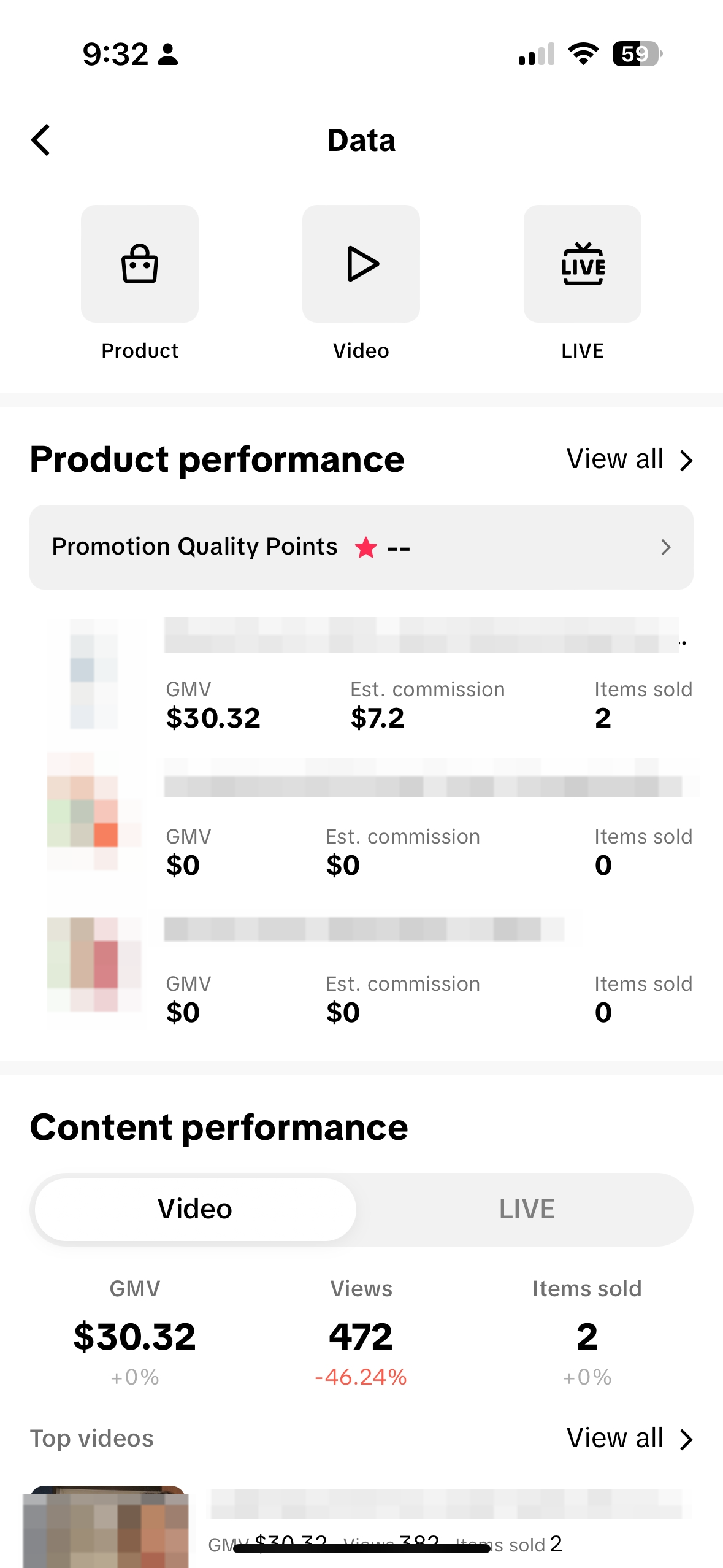Image resolution: width=723 pixels, height=1568 pixels.
Task: Open the Product shopping bag icon
Action: coord(140,264)
